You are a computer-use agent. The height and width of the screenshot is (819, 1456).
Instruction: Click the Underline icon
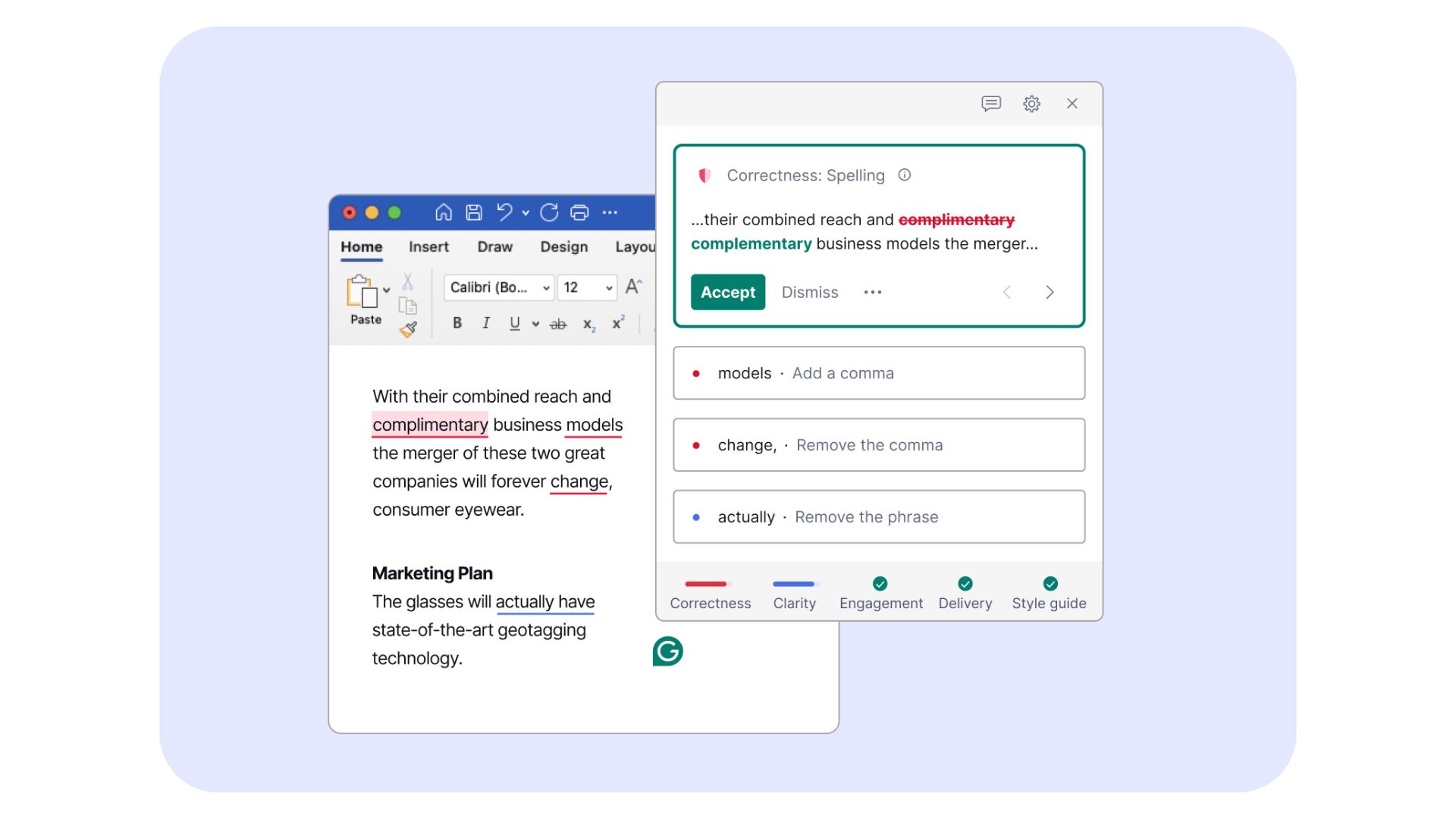click(x=515, y=322)
